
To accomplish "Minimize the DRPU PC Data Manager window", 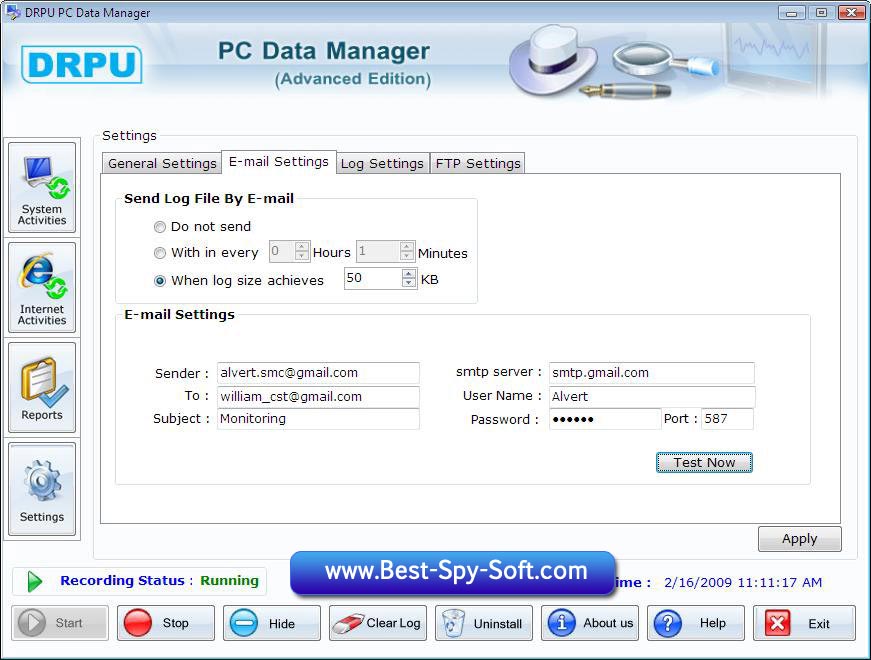I will pos(792,12).
